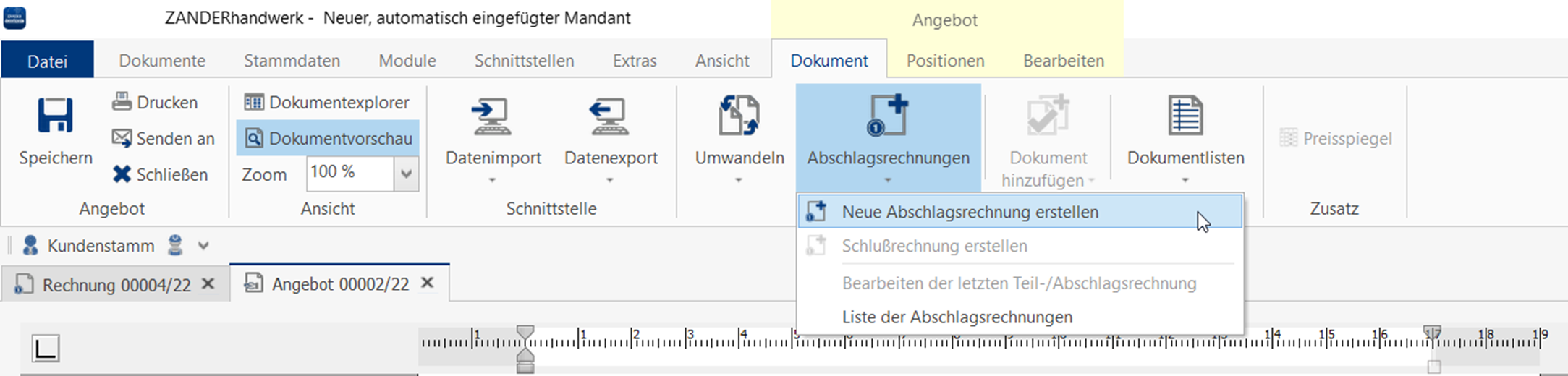Click the Schlußrechnung erstellen entry icon

coord(816,245)
